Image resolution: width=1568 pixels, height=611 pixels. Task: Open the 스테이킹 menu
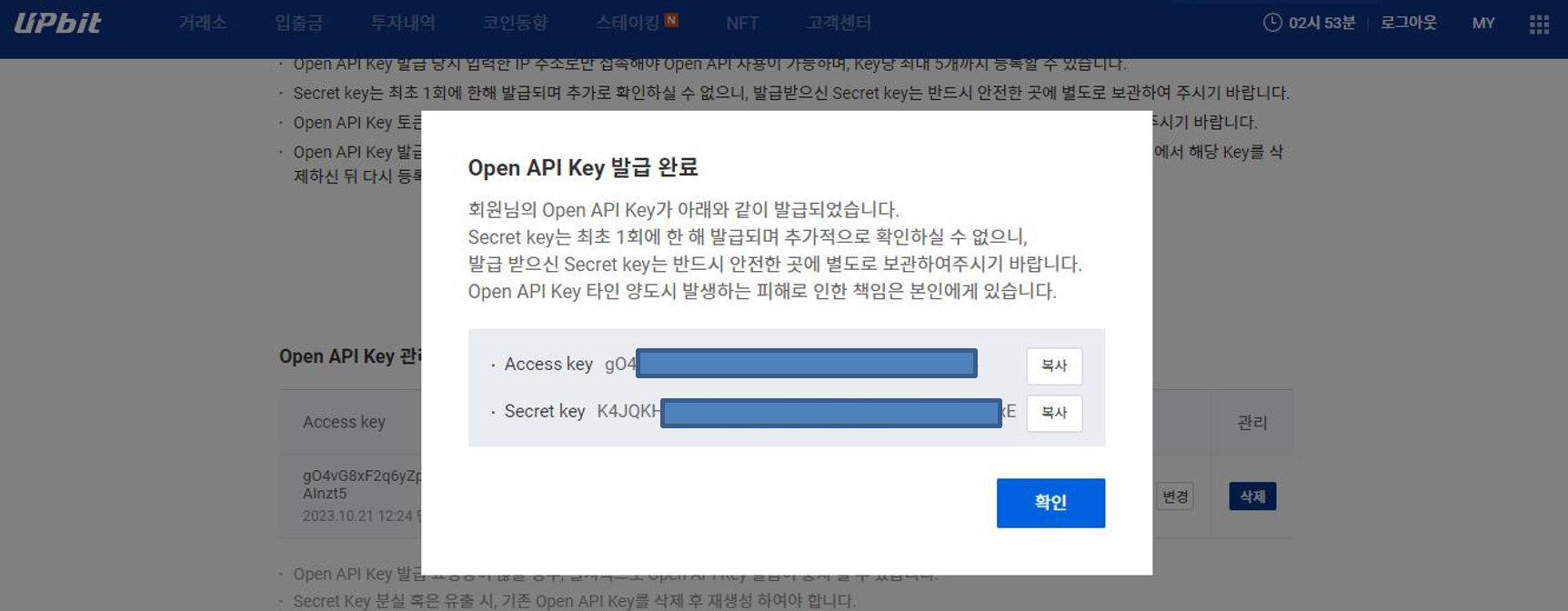pyautogui.click(x=627, y=23)
